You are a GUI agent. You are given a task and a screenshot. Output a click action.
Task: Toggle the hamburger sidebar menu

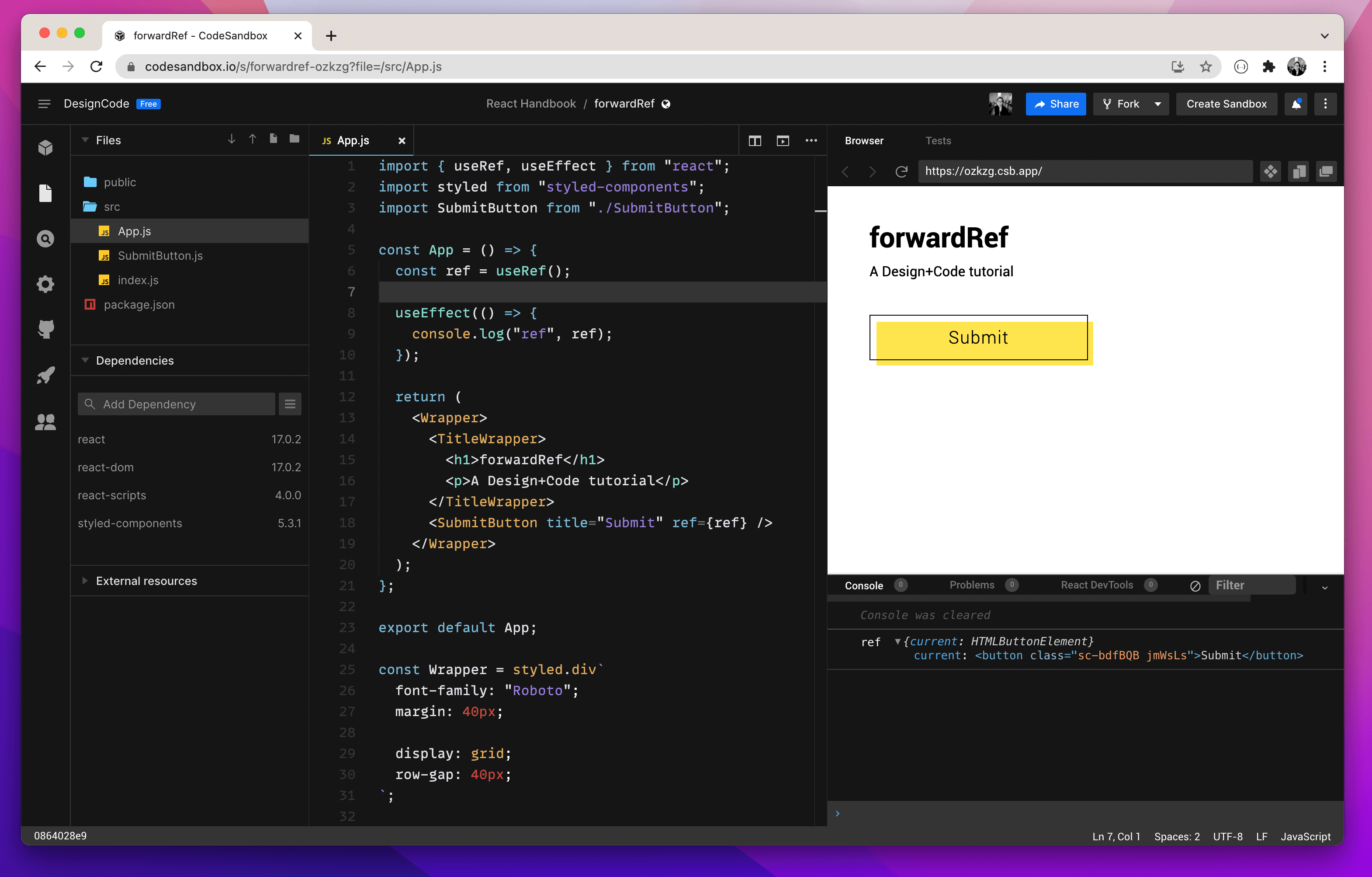pyautogui.click(x=44, y=104)
